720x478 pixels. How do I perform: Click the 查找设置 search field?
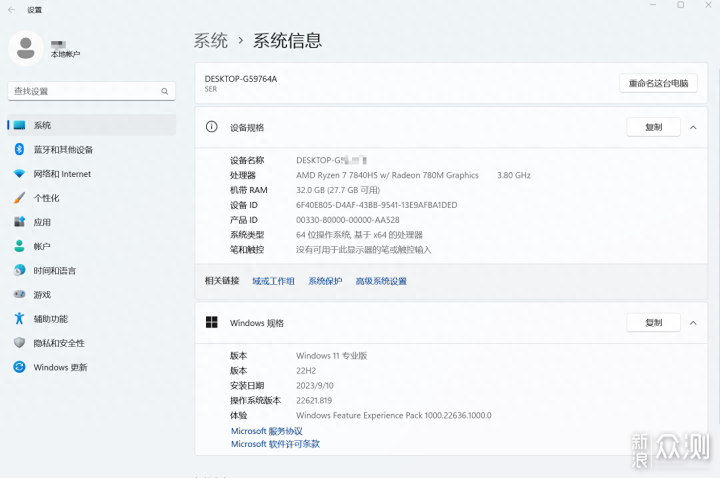[x=91, y=91]
